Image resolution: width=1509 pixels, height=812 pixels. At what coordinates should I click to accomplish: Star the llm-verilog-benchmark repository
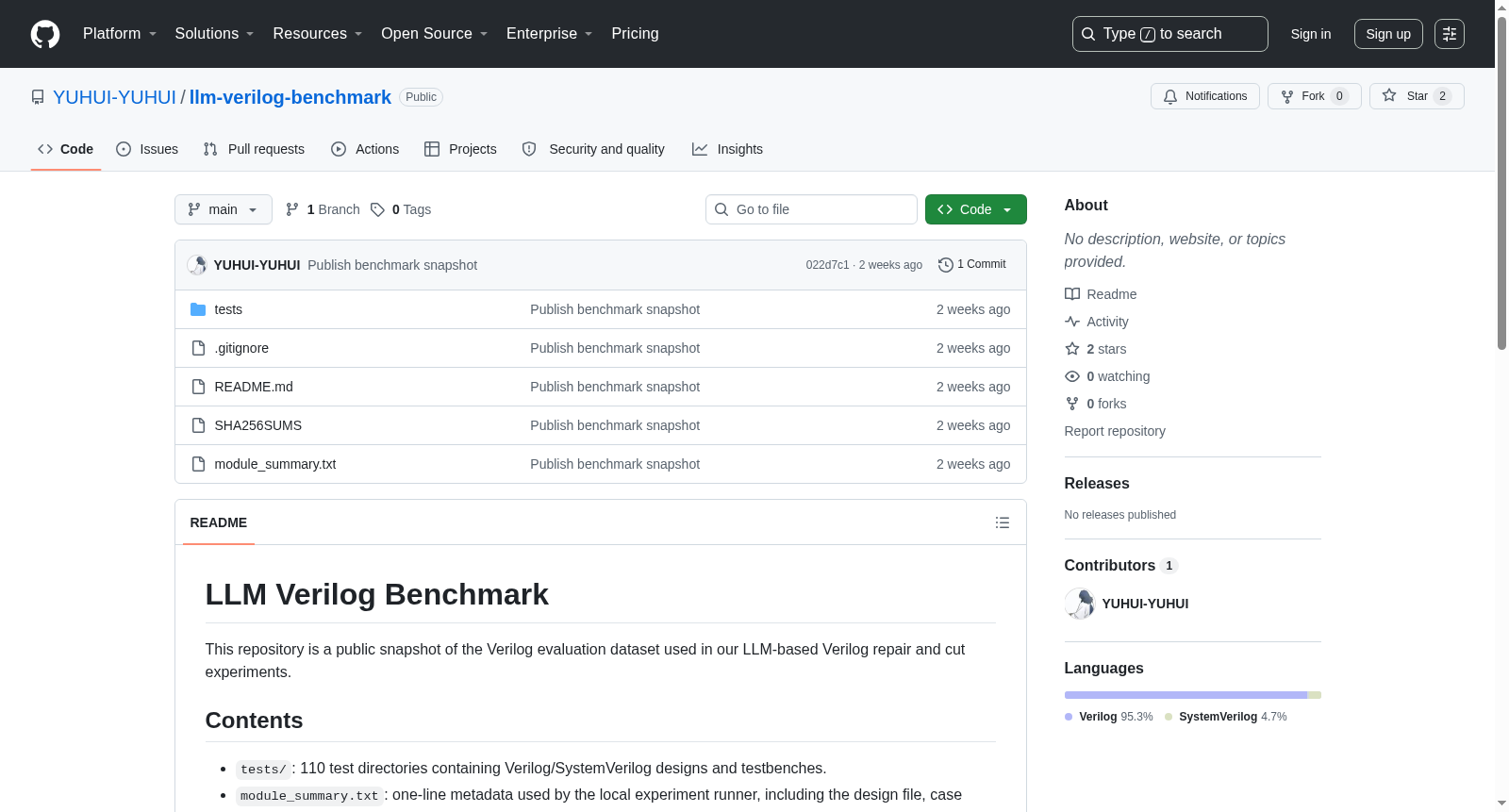pos(1417,96)
